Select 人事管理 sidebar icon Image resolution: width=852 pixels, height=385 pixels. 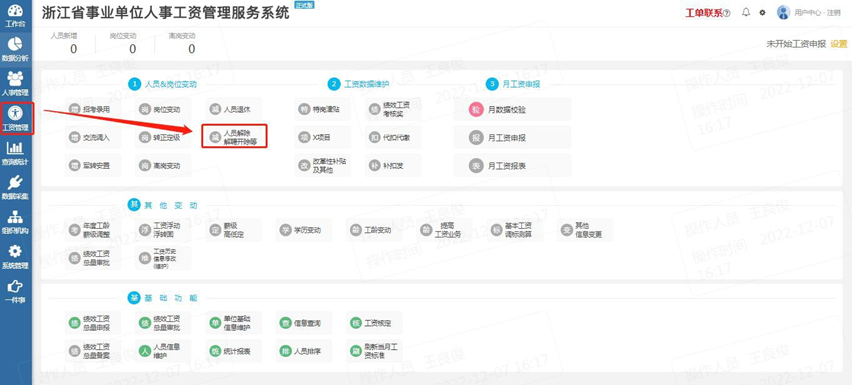[x=16, y=84]
